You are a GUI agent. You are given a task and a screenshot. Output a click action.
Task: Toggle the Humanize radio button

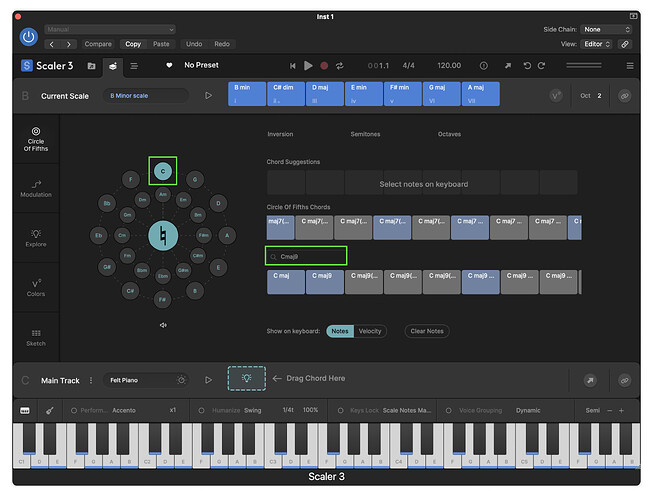(x=201, y=411)
